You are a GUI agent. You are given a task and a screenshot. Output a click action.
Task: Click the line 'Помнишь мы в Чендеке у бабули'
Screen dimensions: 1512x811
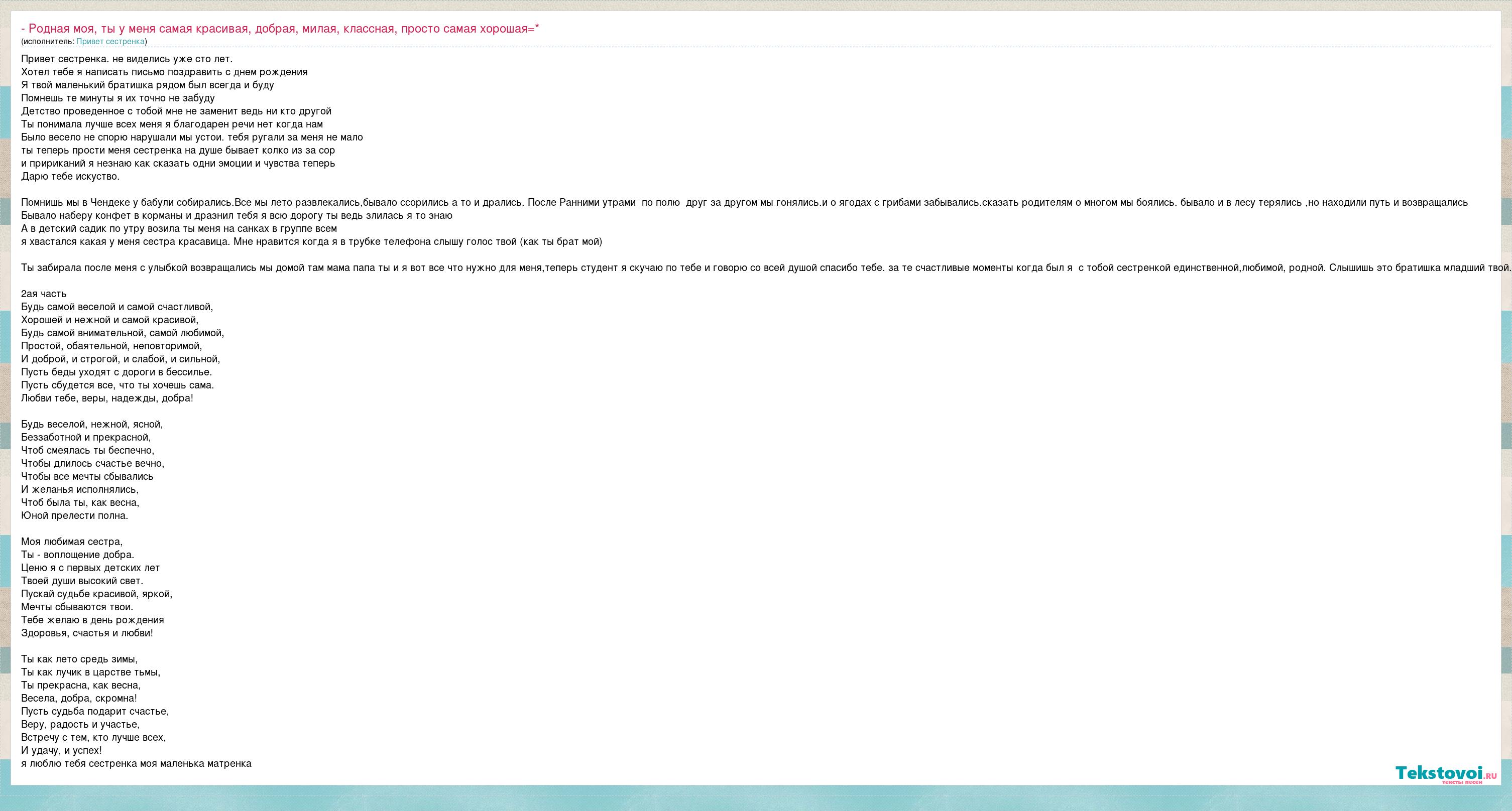744,202
